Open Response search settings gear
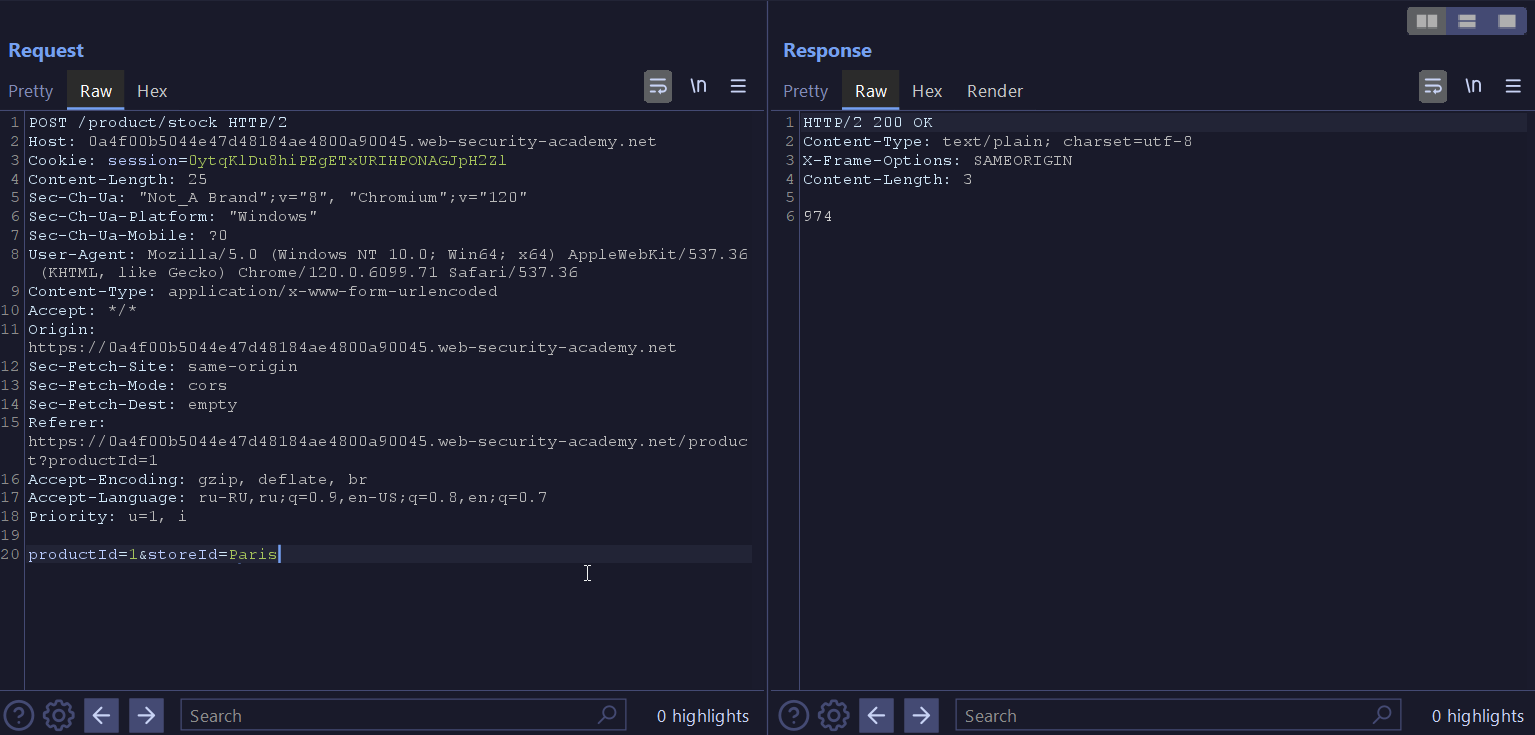The height and width of the screenshot is (735, 1535). (x=834, y=715)
